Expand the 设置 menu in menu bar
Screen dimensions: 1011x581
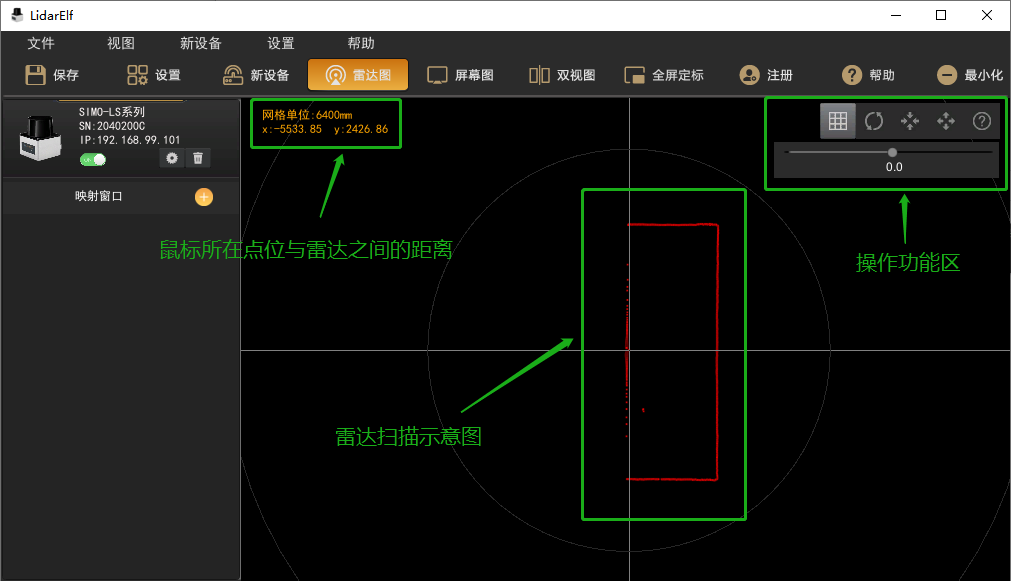point(281,43)
